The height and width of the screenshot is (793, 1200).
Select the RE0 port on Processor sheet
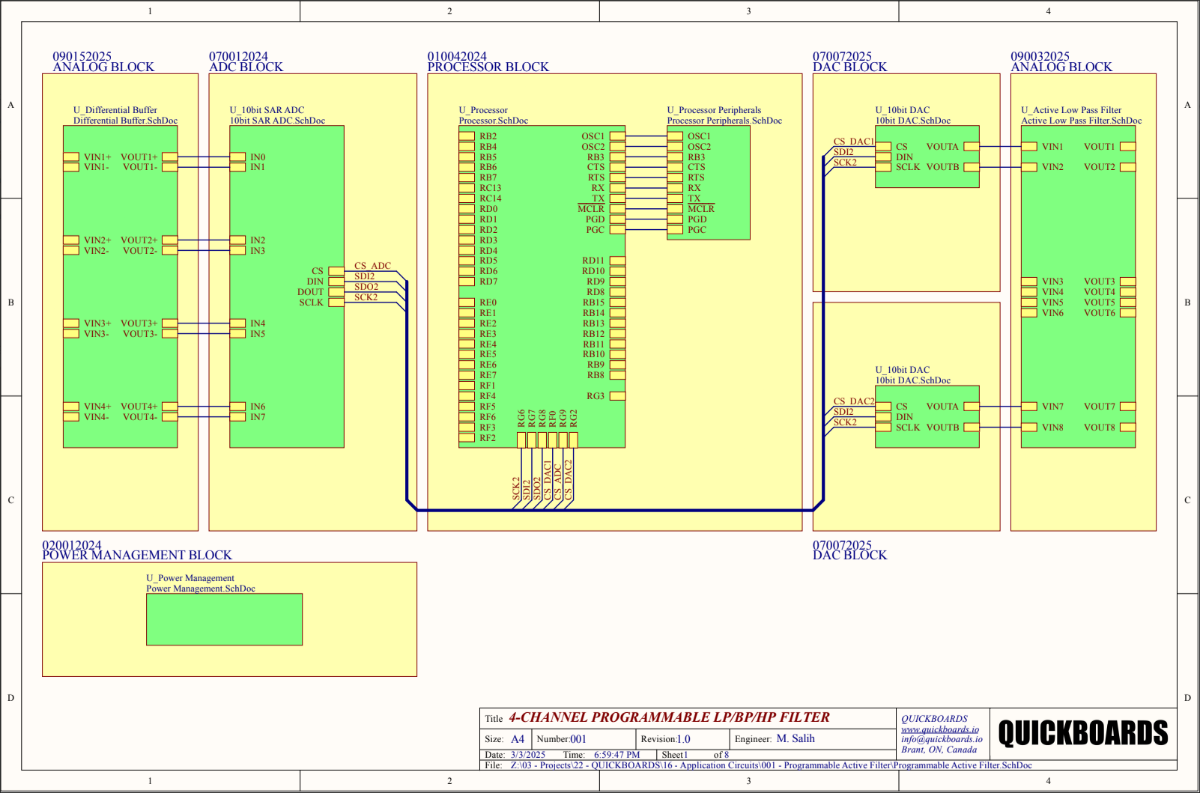tap(466, 303)
